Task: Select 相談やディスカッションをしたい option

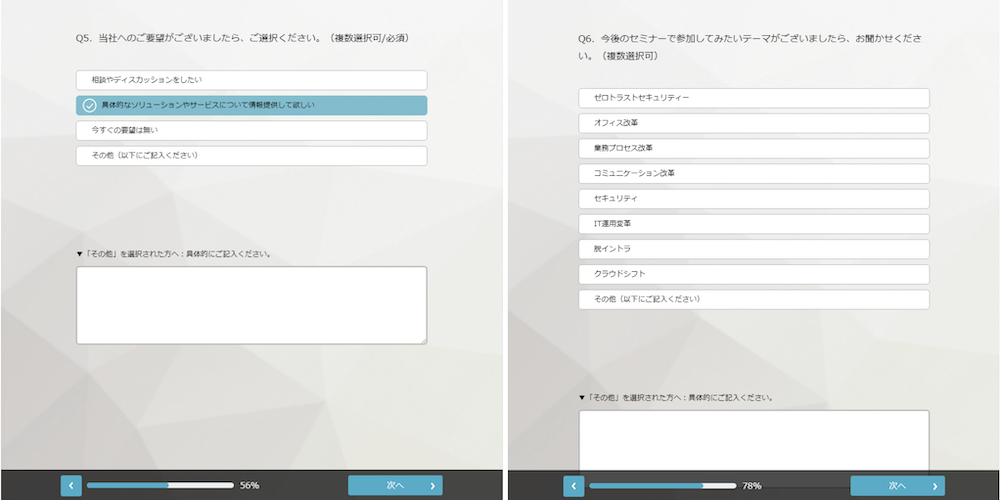Action: 251,80
